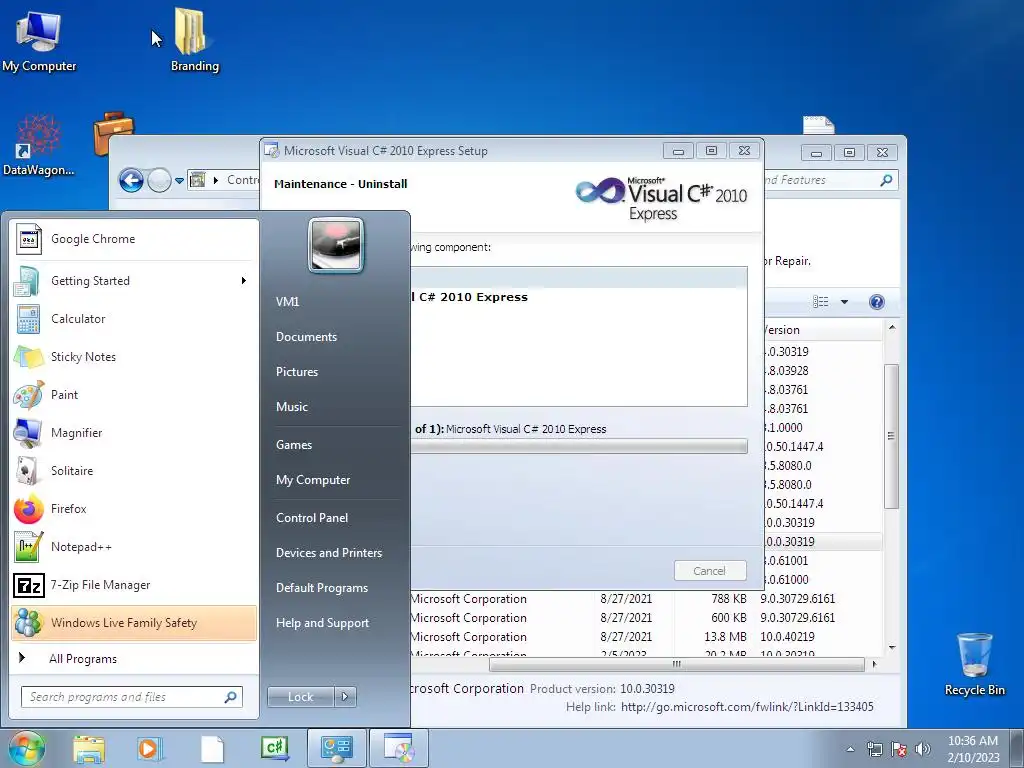Launch Firefox from the Start menu
Image resolution: width=1024 pixels, height=768 pixels.
pyautogui.click(x=134, y=508)
